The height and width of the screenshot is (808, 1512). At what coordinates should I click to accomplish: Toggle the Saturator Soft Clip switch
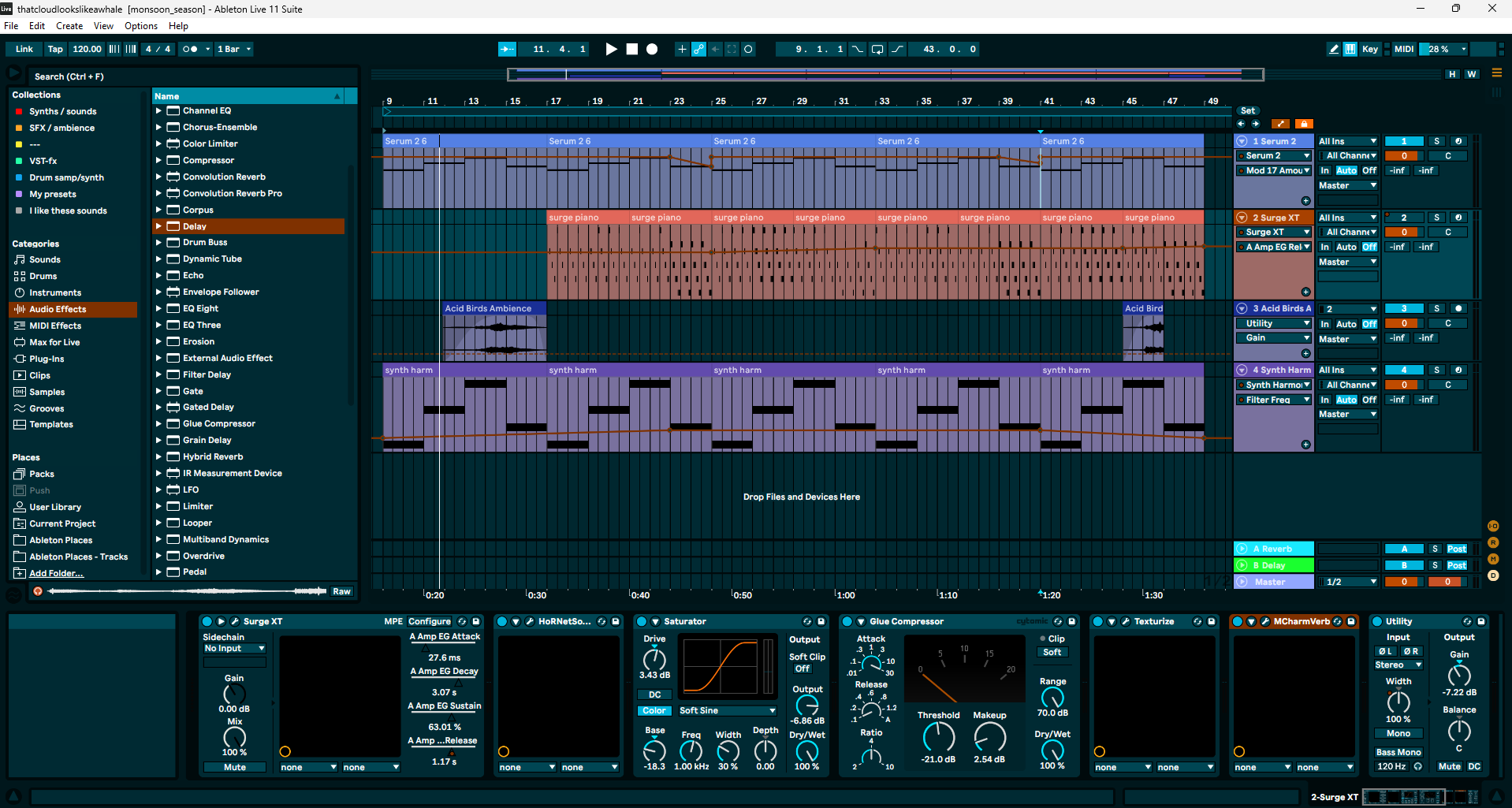(802, 668)
